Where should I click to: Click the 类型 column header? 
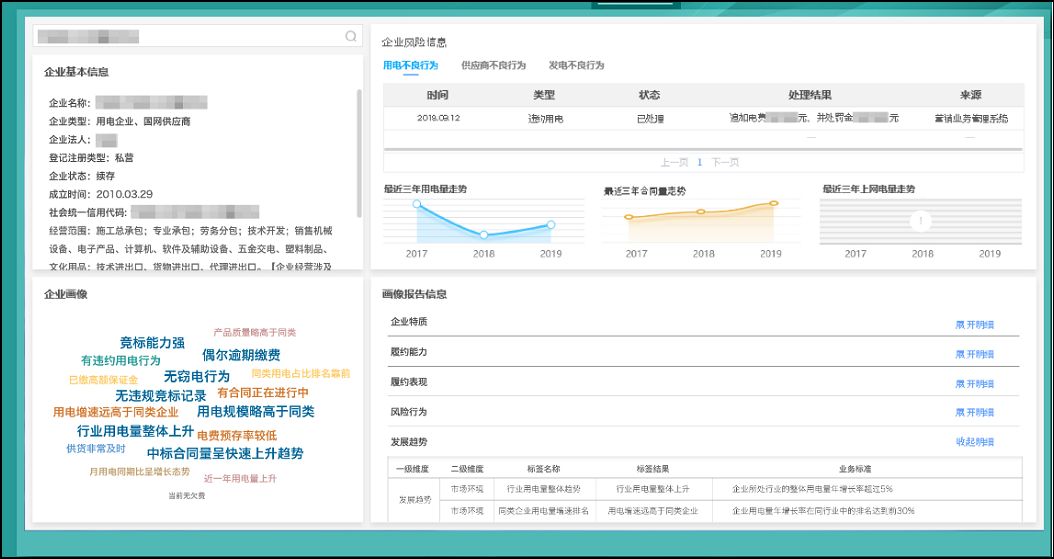coord(544,95)
